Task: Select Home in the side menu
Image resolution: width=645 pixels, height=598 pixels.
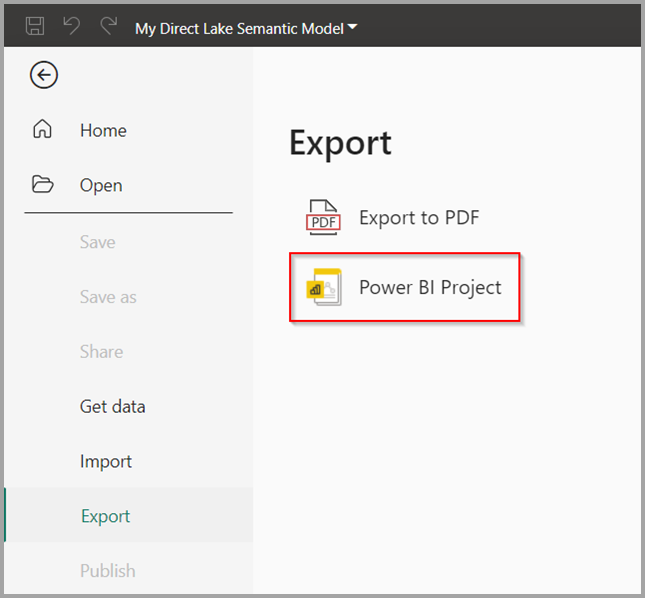Action: click(x=104, y=131)
